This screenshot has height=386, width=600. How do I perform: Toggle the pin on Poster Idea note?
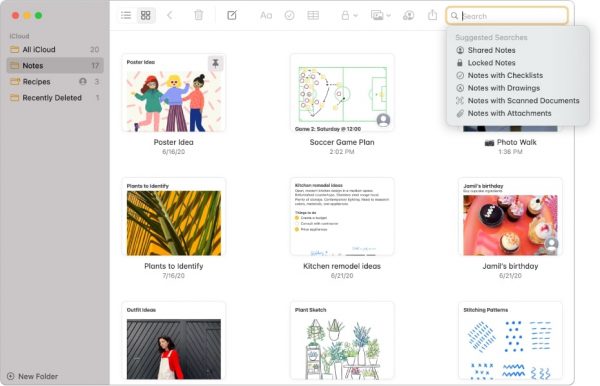click(215, 63)
